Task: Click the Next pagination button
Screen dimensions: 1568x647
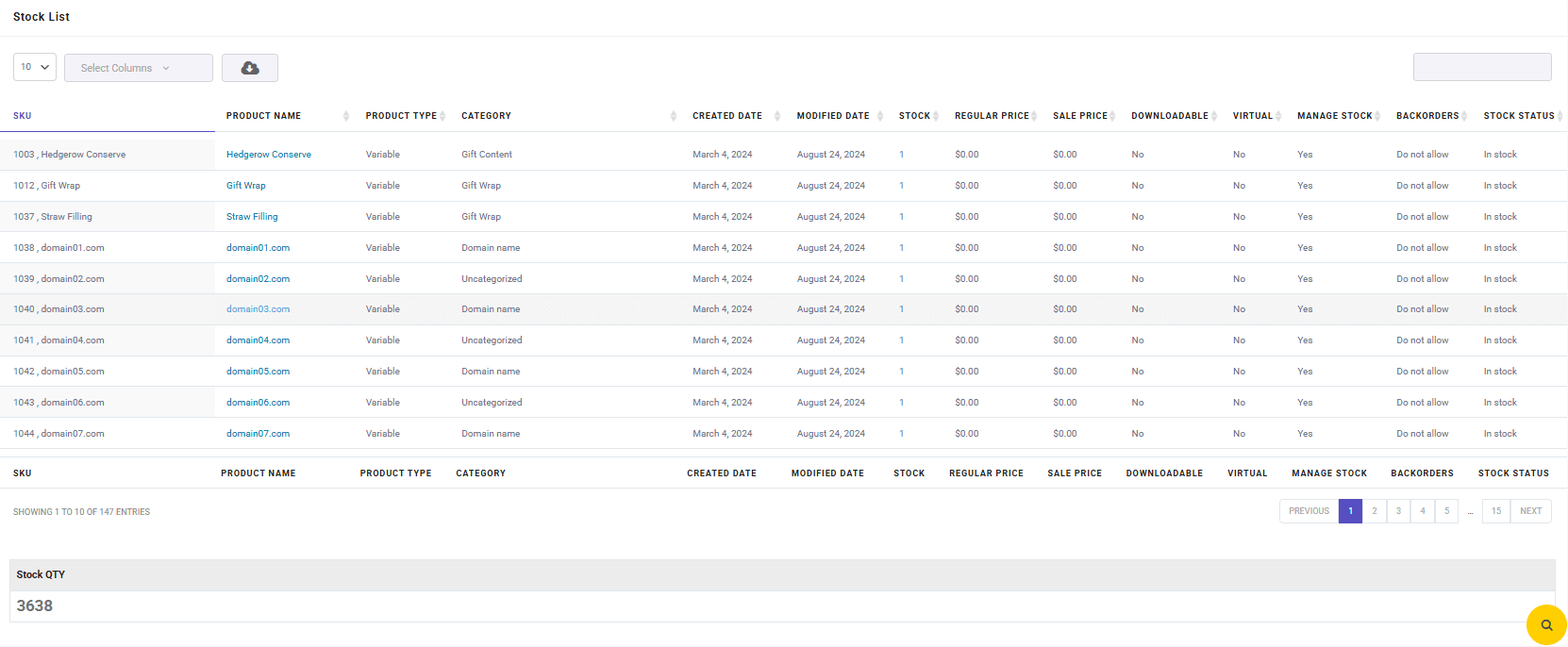Action: point(1530,511)
